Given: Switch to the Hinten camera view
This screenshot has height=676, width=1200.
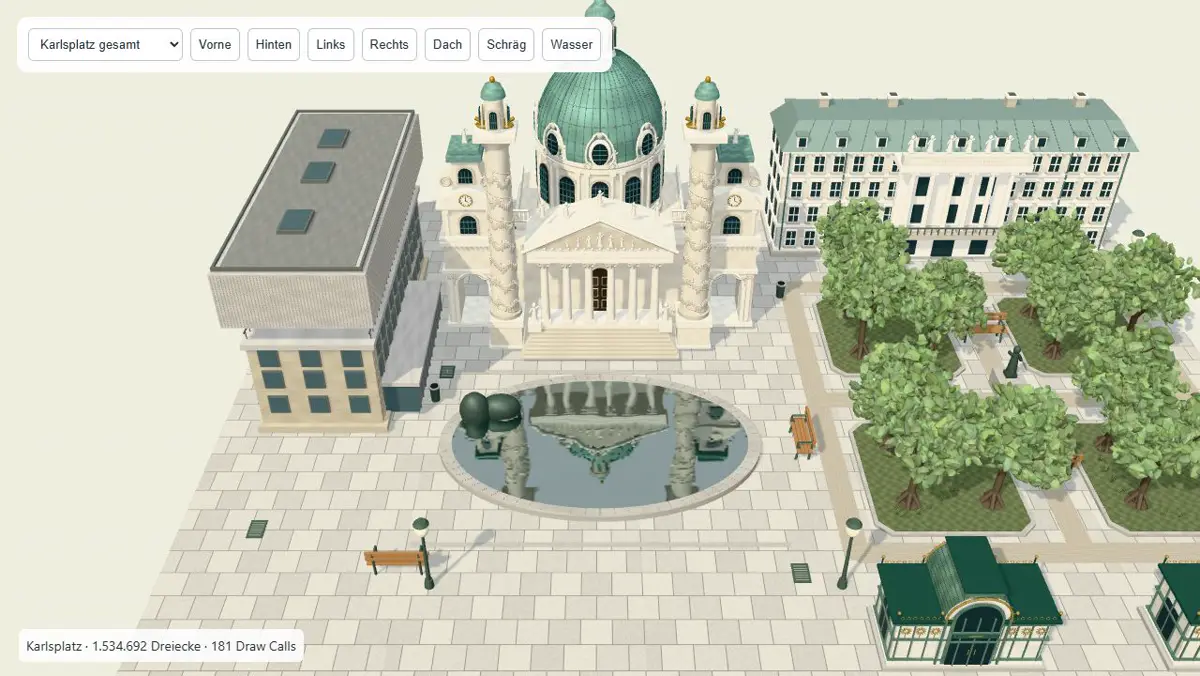Looking at the screenshot, I should 274,44.
